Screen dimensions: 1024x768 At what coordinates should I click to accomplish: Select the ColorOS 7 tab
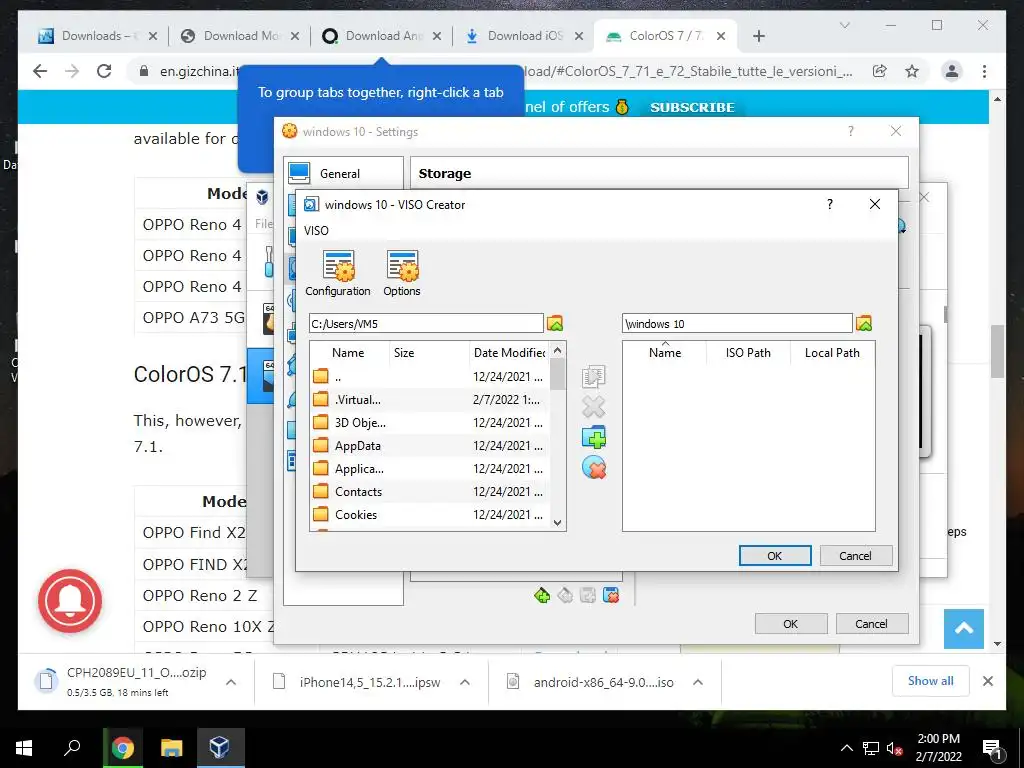tap(664, 36)
